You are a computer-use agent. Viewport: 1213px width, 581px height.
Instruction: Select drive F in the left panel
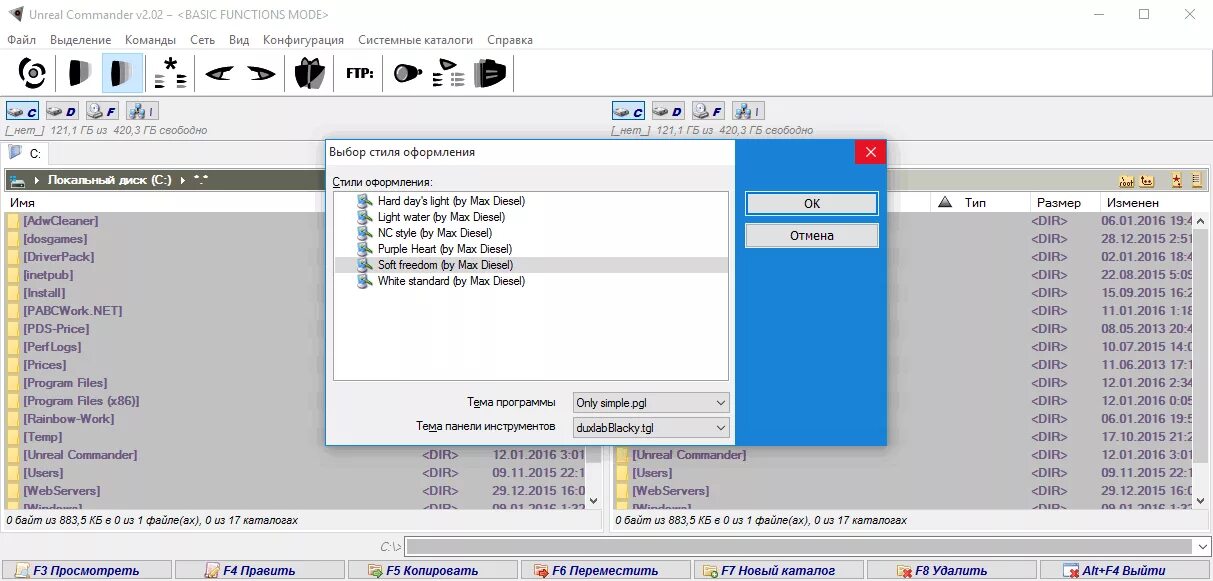102,111
